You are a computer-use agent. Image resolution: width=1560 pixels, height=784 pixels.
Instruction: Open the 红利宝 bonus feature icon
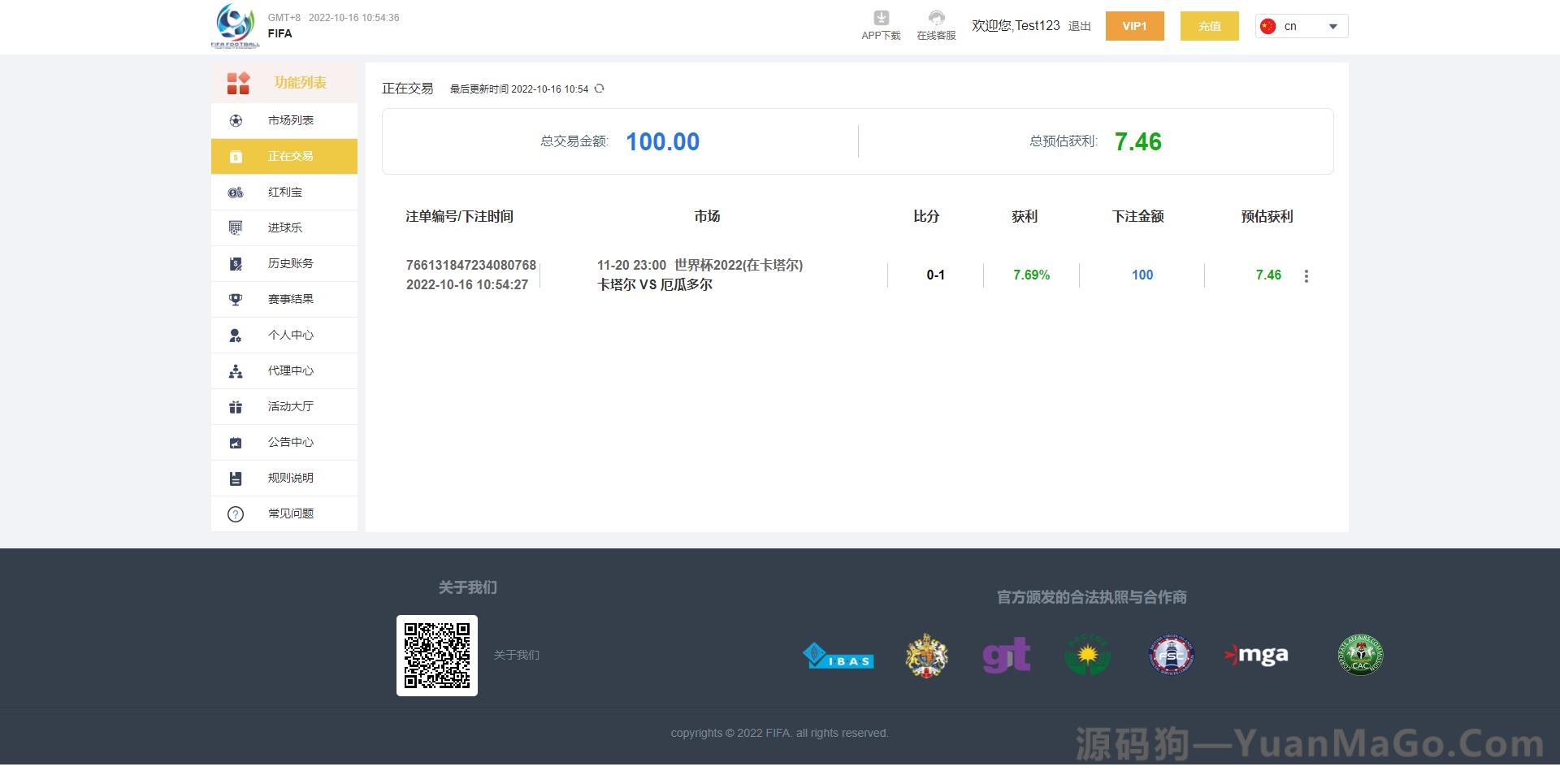tap(236, 192)
